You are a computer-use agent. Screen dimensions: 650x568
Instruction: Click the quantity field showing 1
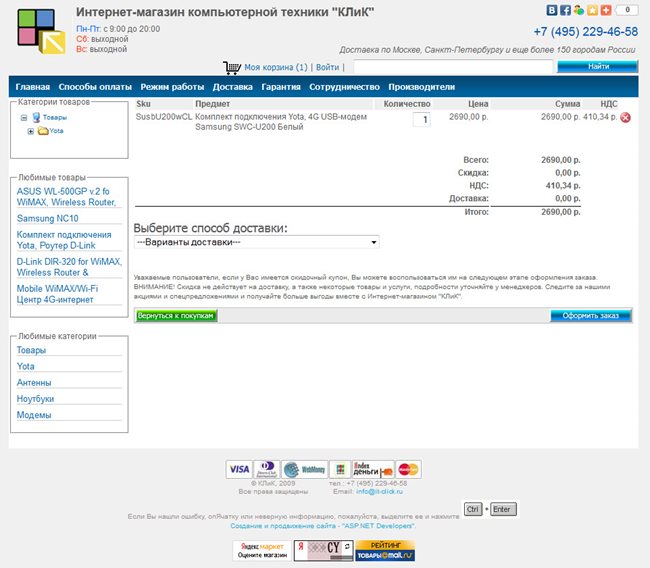click(x=422, y=120)
